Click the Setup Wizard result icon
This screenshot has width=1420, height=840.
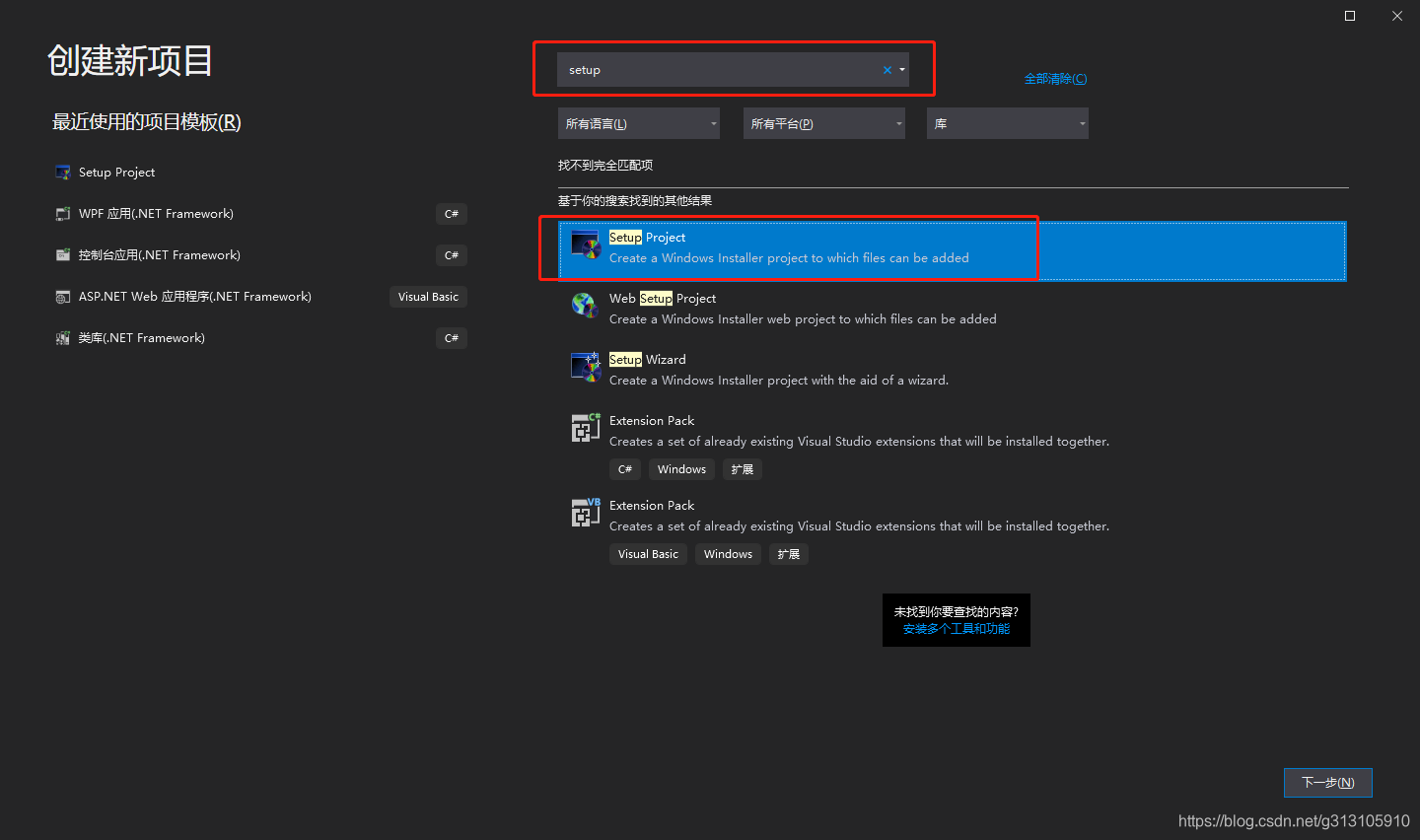pos(586,367)
